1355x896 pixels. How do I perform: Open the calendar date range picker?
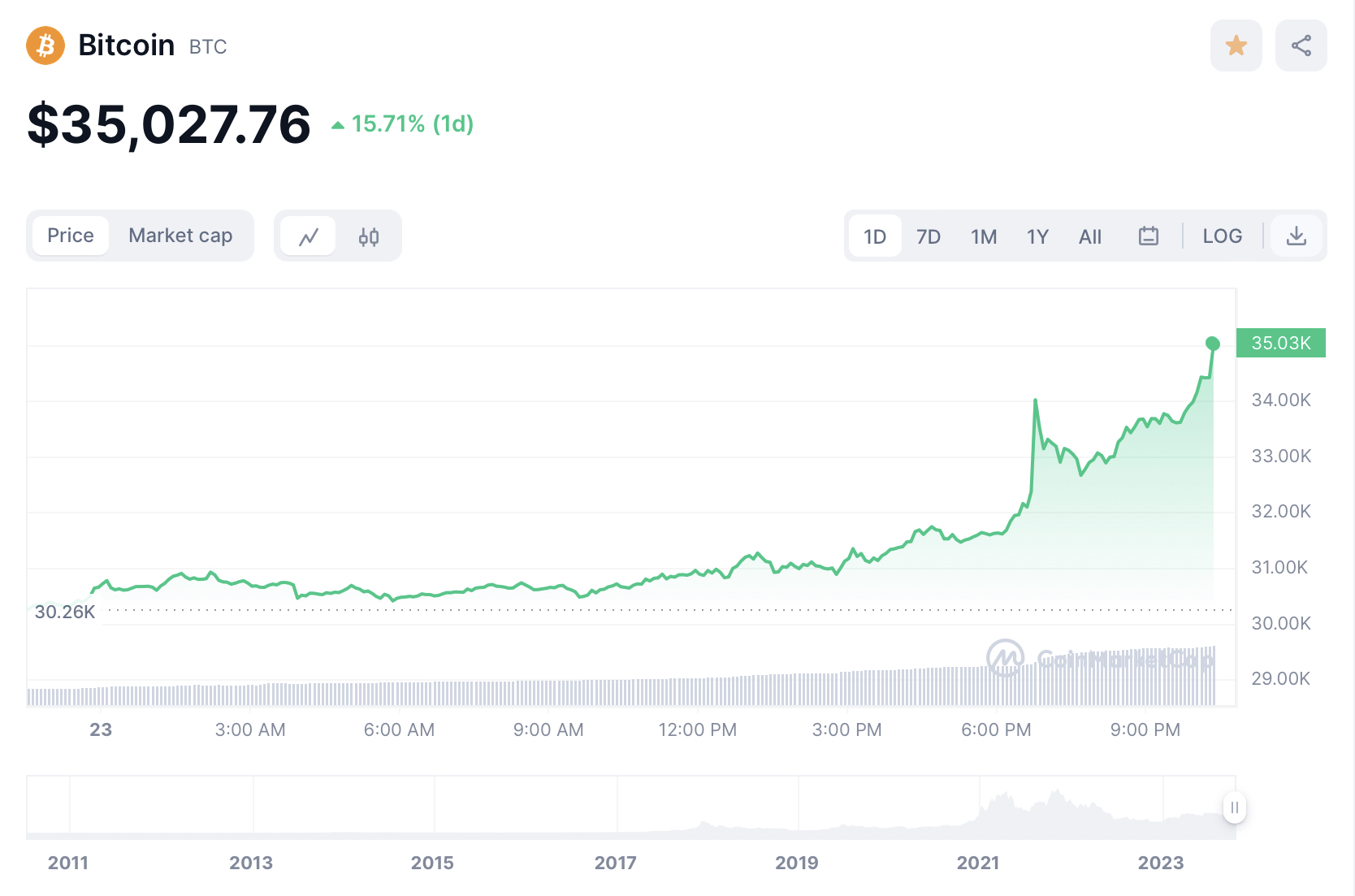click(1148, 236)
